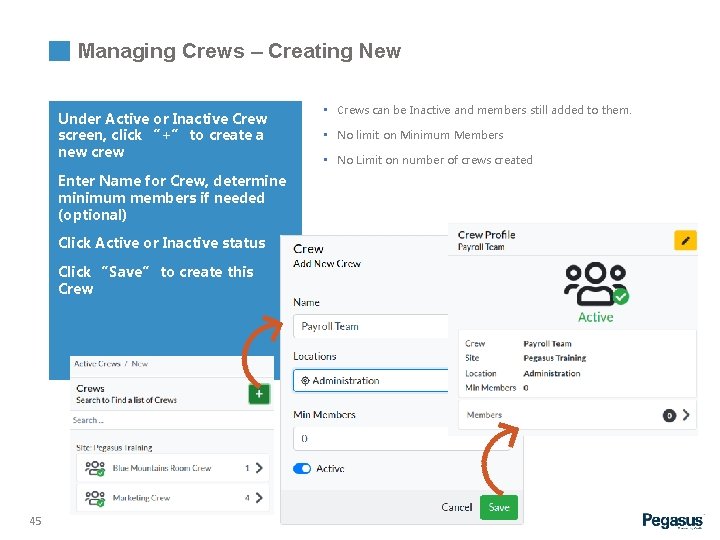Click the location target icon in Locations field
Screen dimensions: 720x540
click(305, 381)
